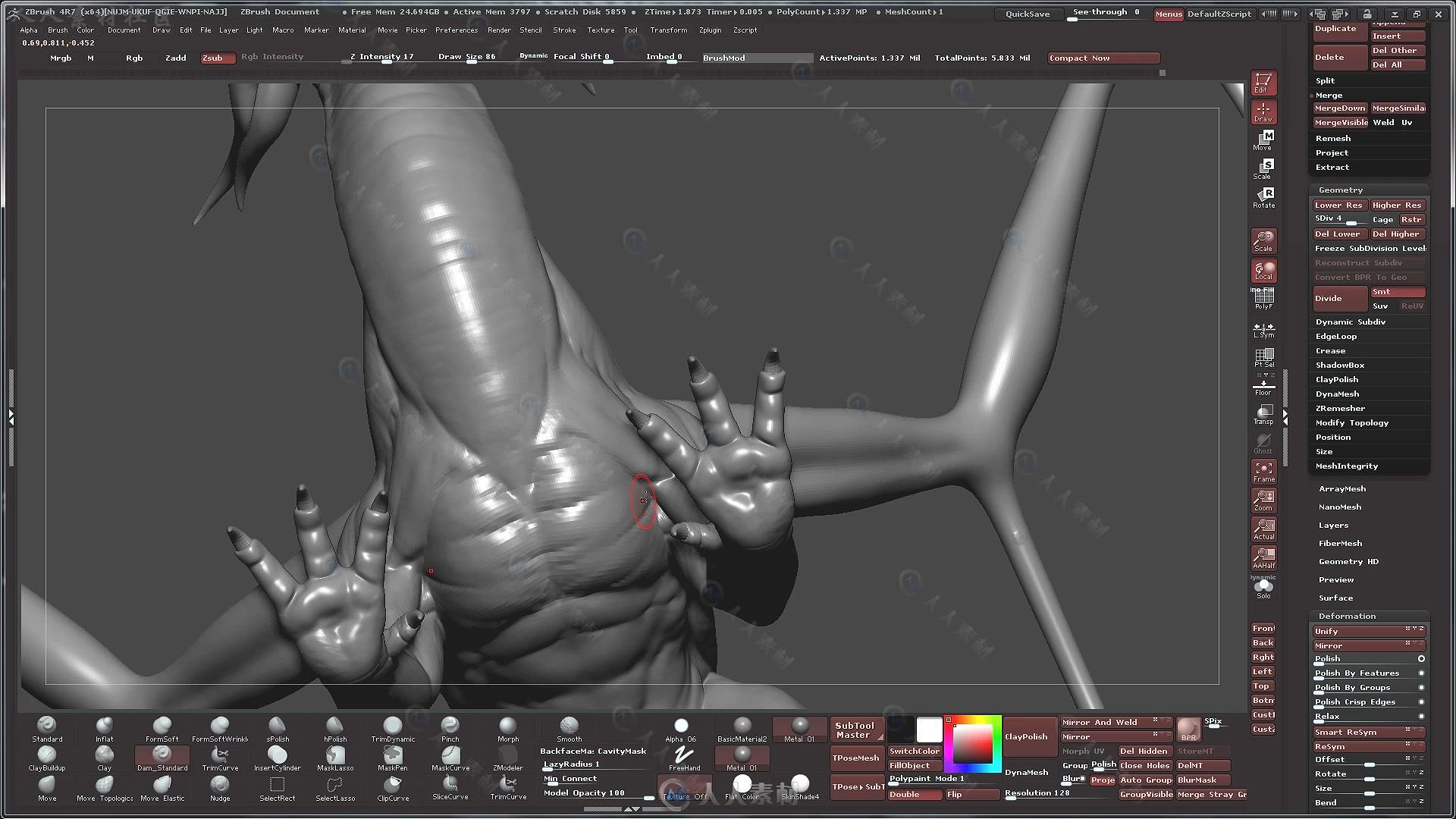Select the hPolish brush
Viewport: 1456px width, 819px height.
tap(335, 730)
